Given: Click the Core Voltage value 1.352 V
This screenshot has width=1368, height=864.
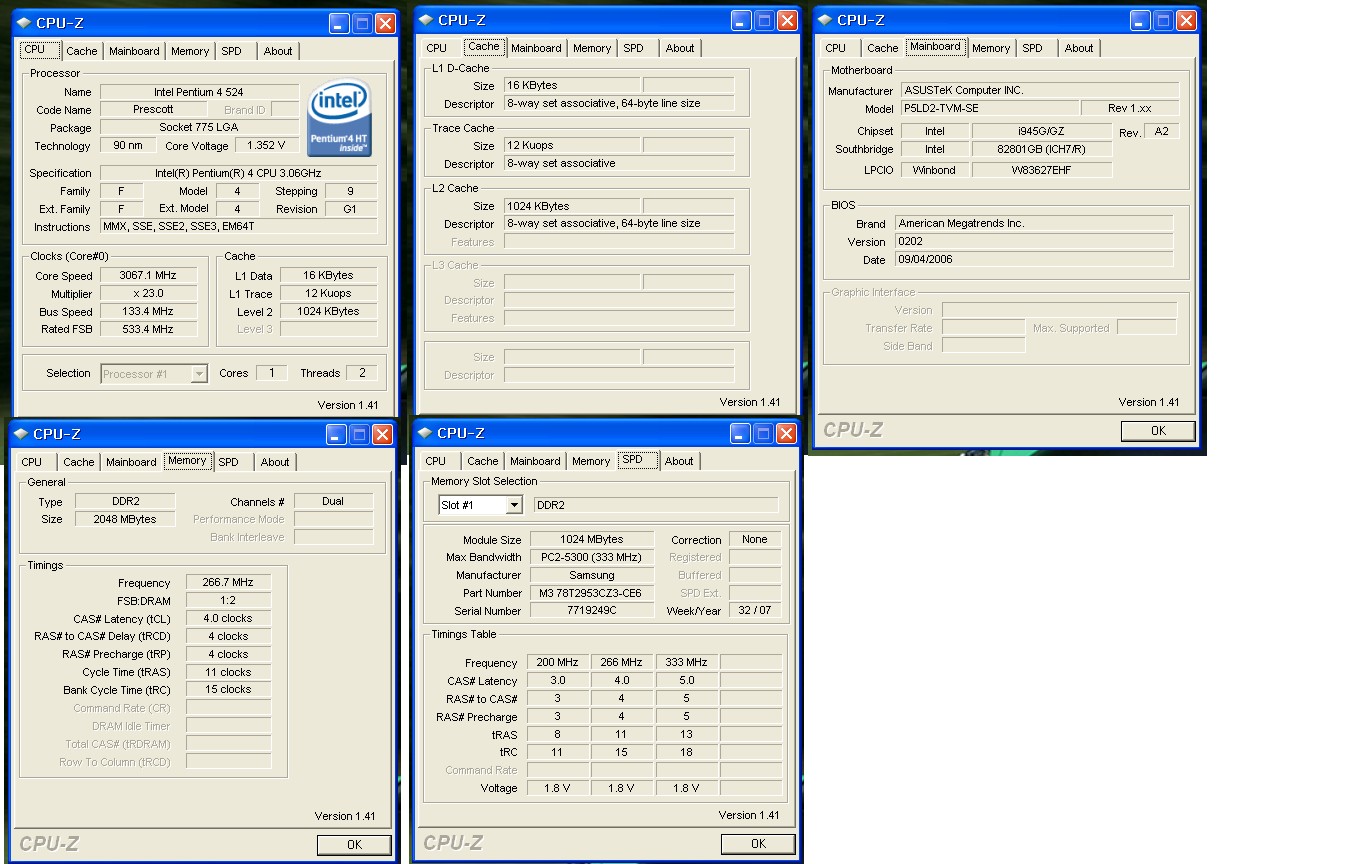Looking at the screenshot, I should [265, 146].
